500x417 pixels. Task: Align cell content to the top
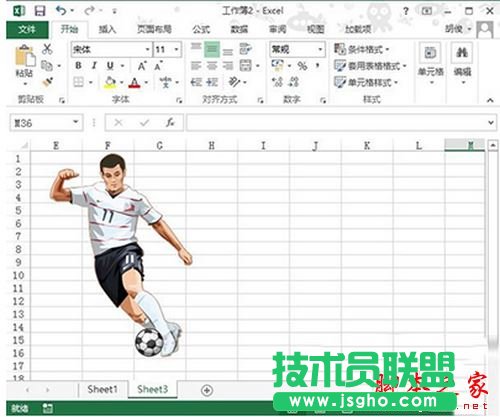[196, 48]
